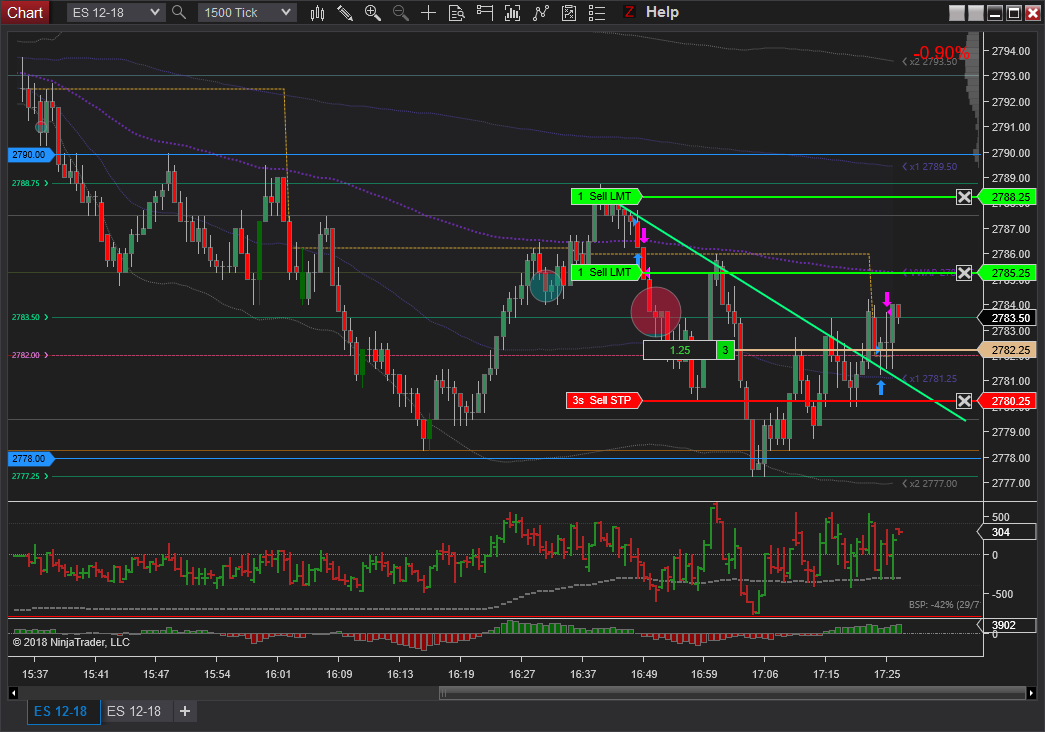1045x732 pixels.
Task: Open the data series icon
Action: (513, 13)
